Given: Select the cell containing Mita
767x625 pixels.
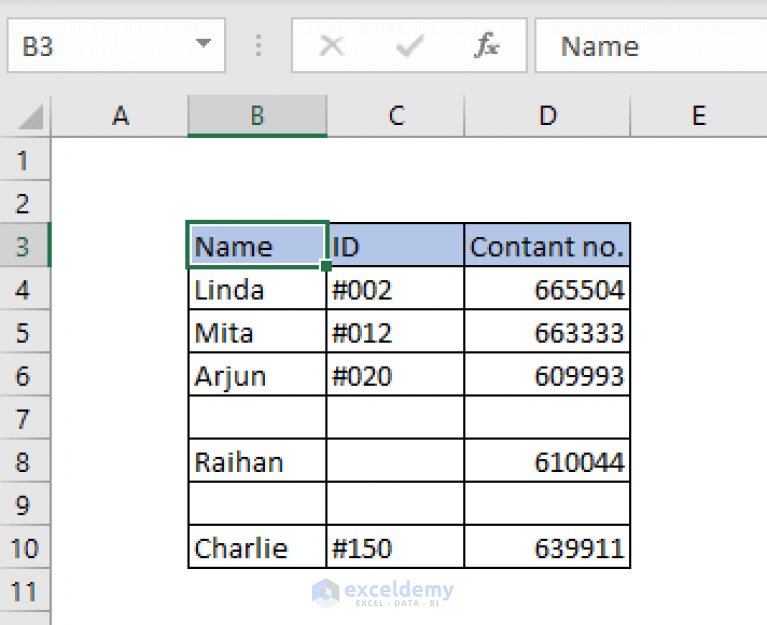Looking at the screenshot, I should click(257, 331).
